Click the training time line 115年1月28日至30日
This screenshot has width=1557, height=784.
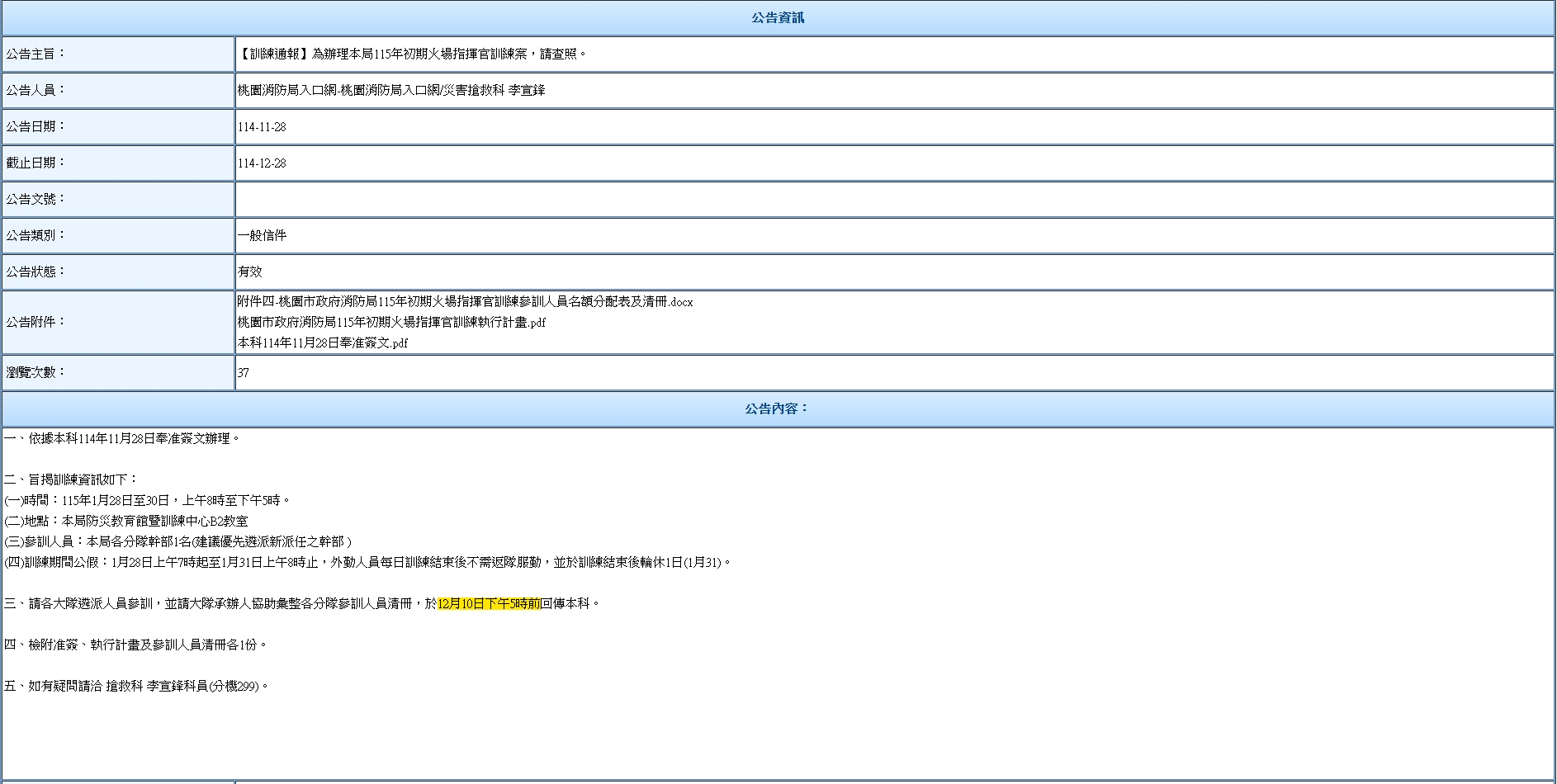click(147, 501)
